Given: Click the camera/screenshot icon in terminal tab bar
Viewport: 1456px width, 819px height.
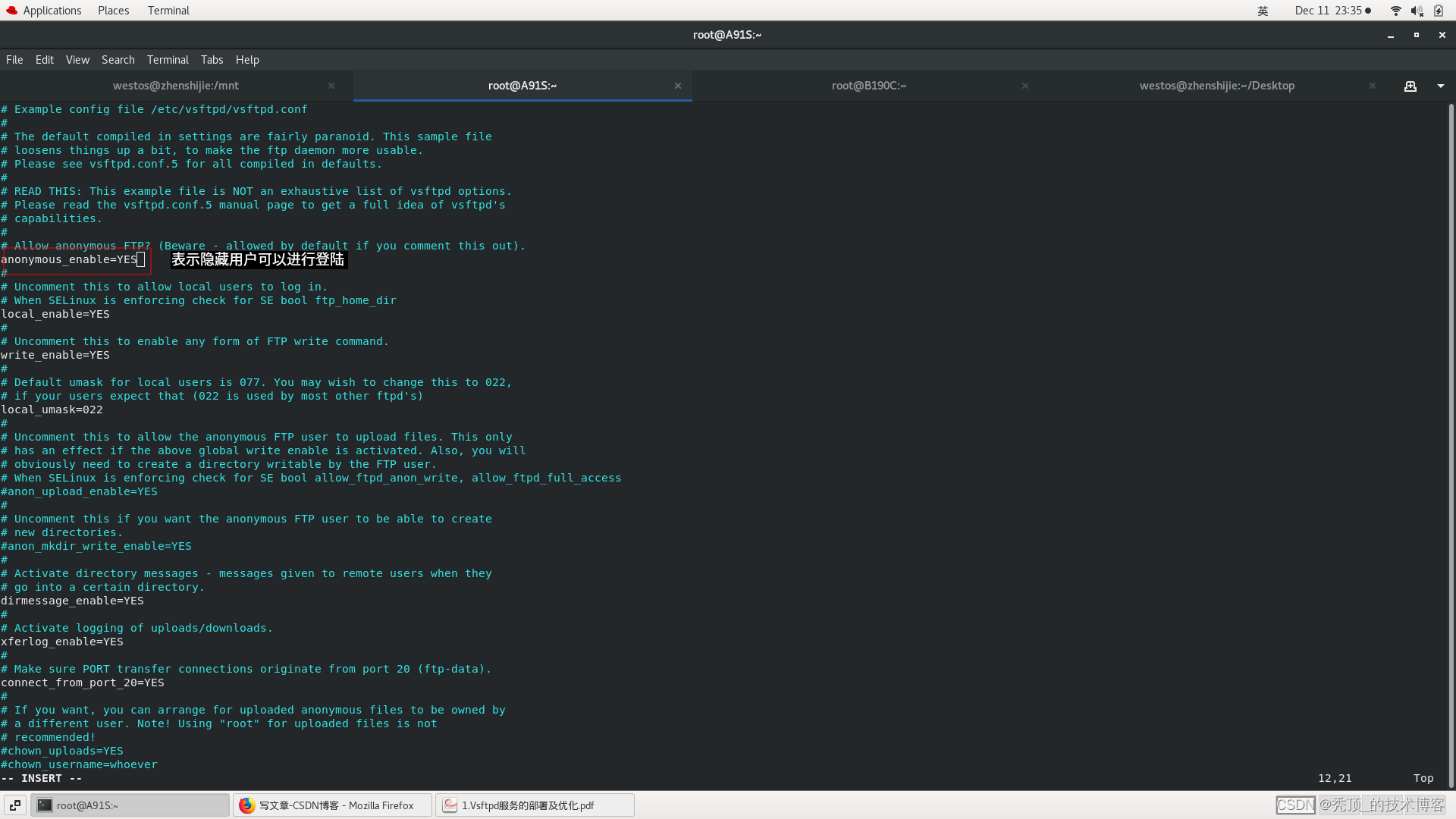Looking at the screenshot, I should pyautogui.click(x=1410, y=85).
